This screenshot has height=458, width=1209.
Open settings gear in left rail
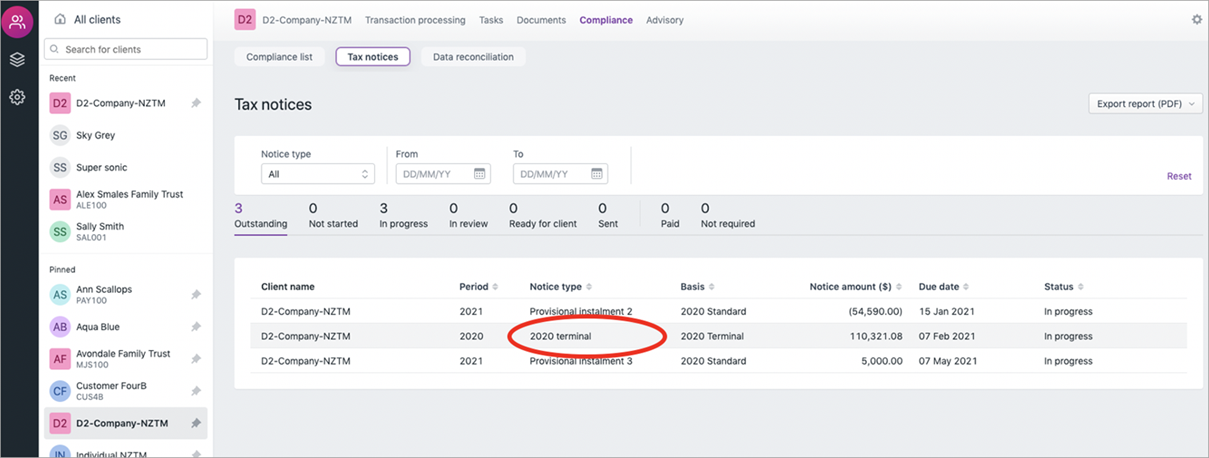[x=17, y=97]
